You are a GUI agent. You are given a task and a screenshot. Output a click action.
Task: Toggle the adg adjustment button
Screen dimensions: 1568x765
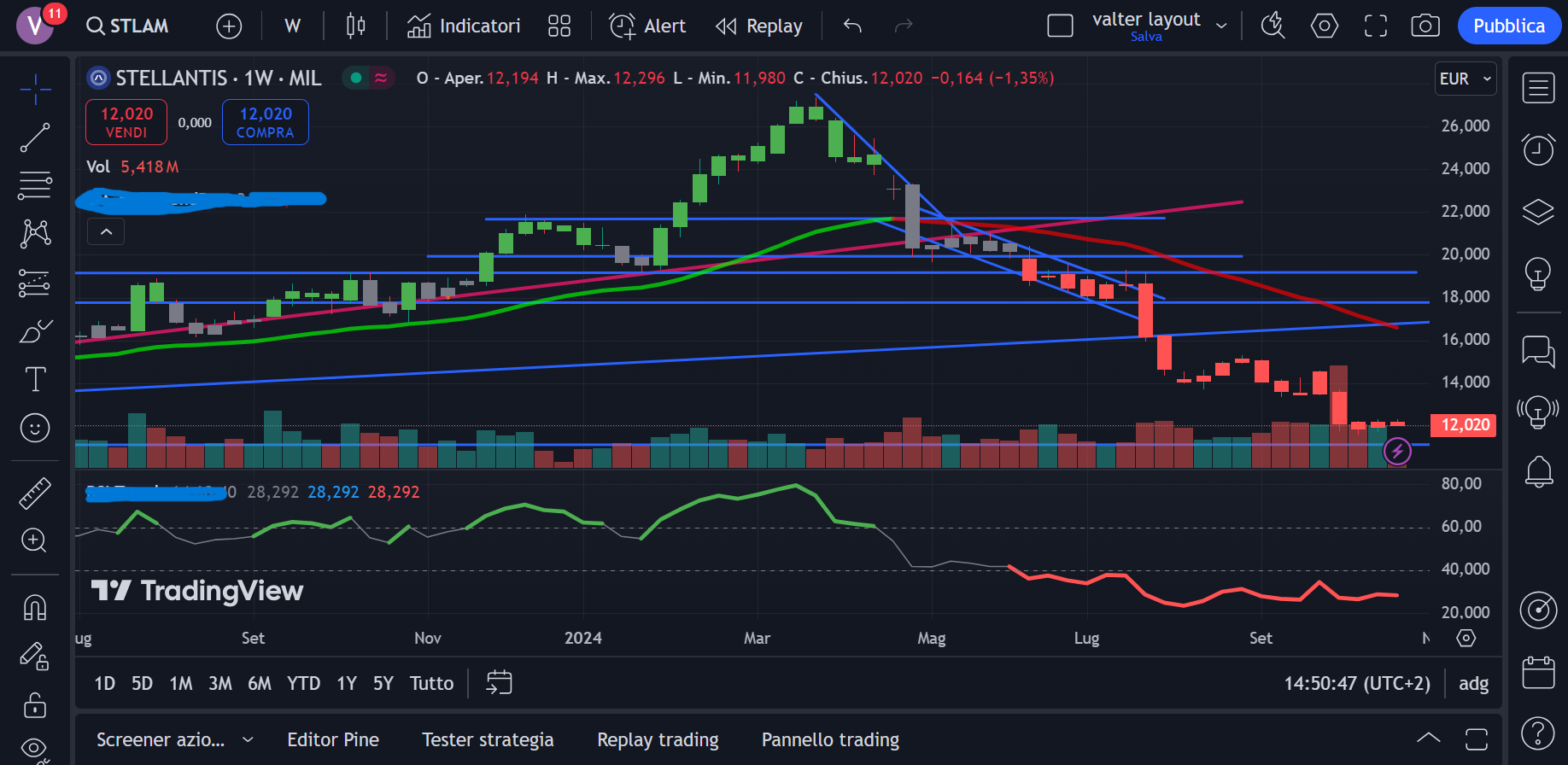1473,683
